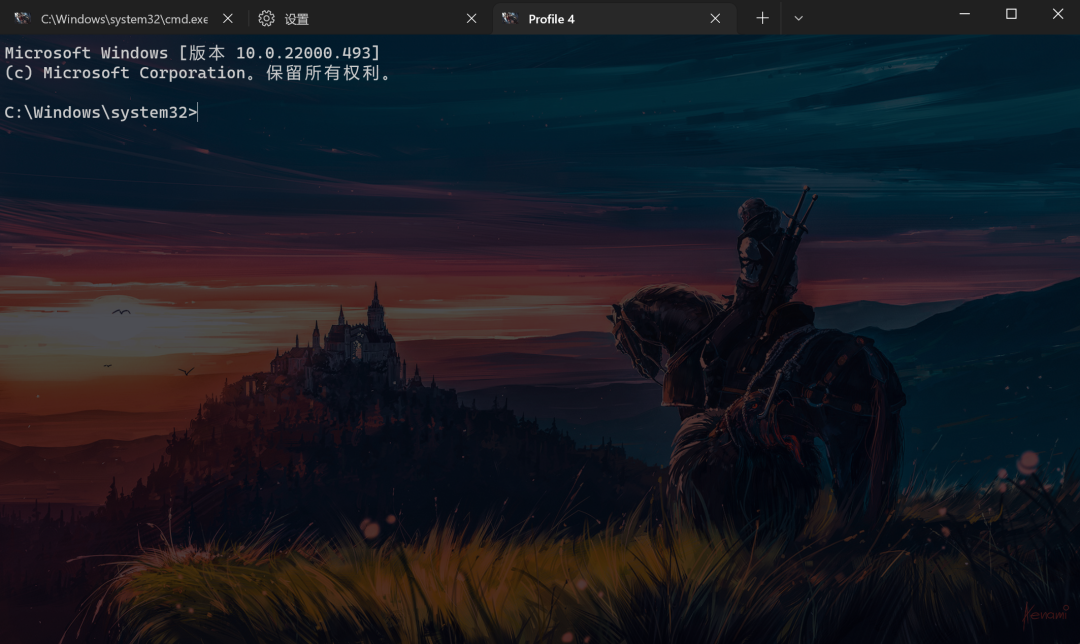
Task: Switch to the C:\Windows\system32\cmd.exe tab
Action: click(x=124, y=19)
